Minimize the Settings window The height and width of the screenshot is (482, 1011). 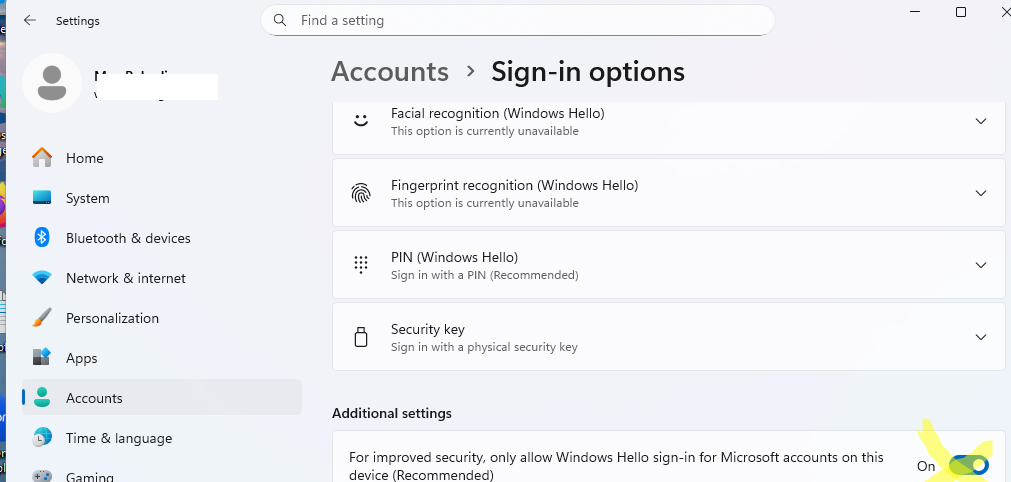[x=915, y=12]
